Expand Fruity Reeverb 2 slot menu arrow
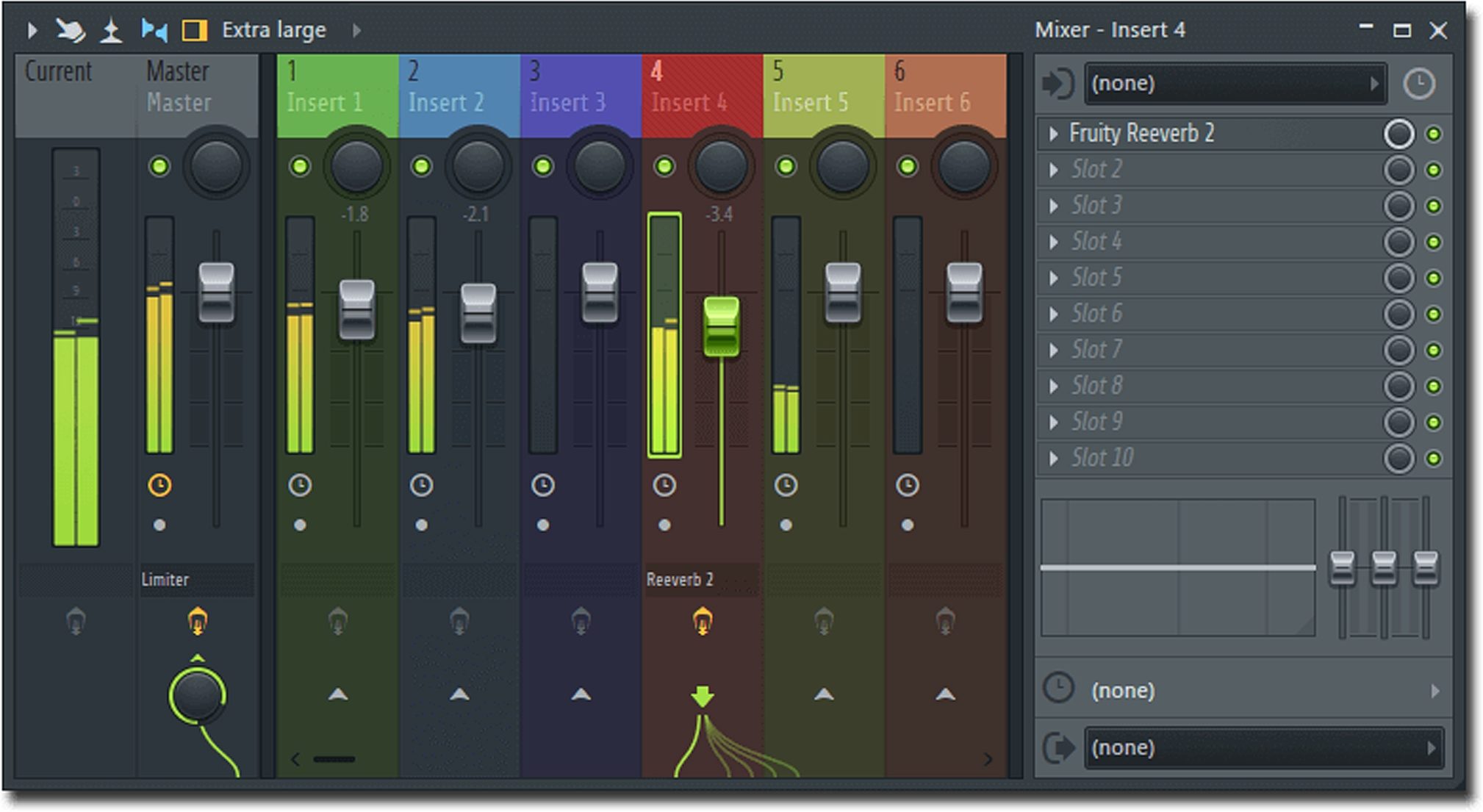 tap(1054, 134)
